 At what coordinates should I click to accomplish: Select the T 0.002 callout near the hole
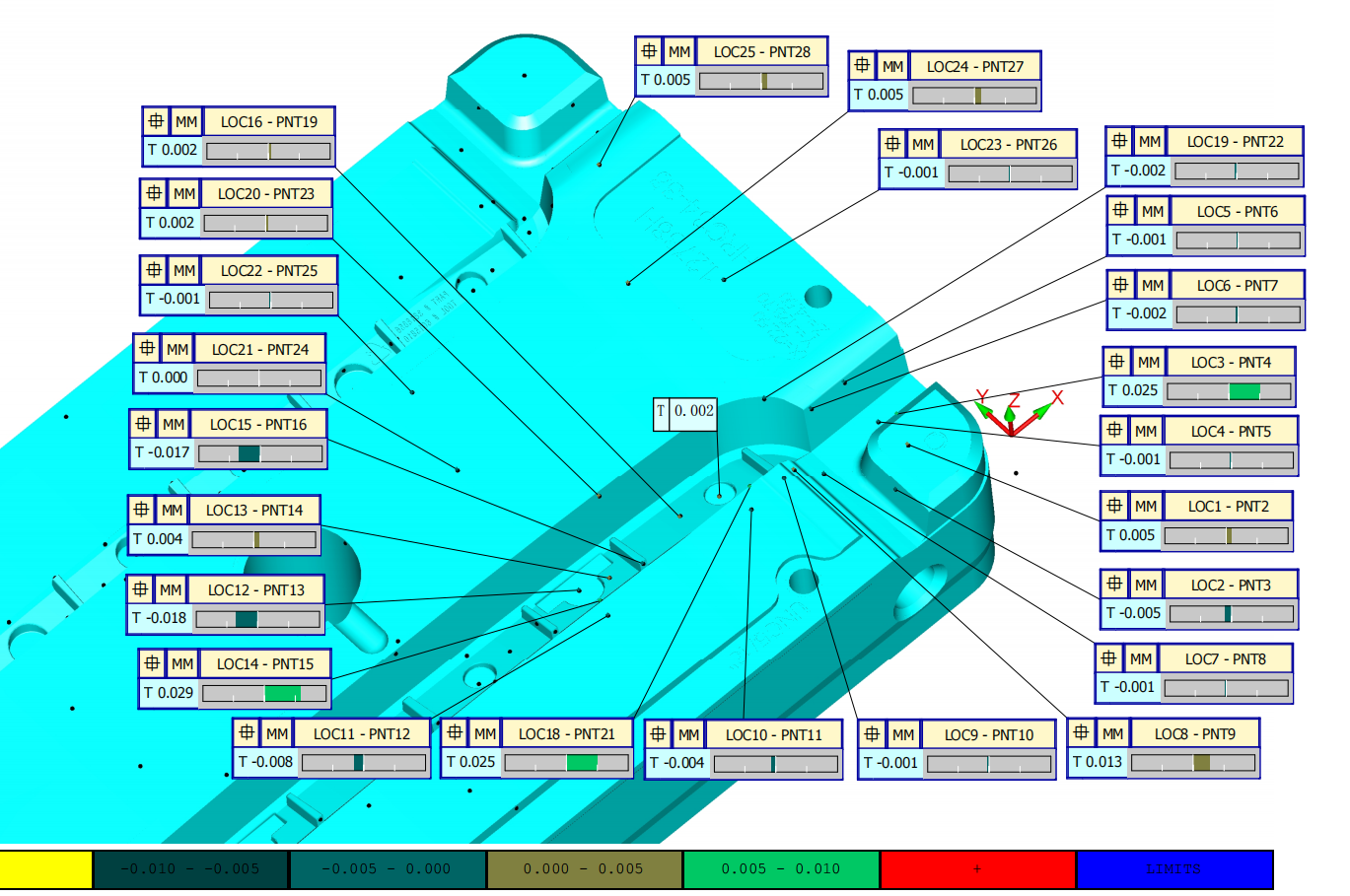click(x=685, y=411)
